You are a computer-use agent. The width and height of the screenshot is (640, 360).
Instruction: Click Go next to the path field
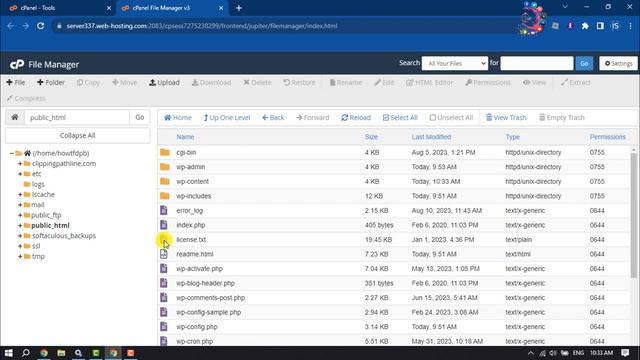[x=140, y=118]
